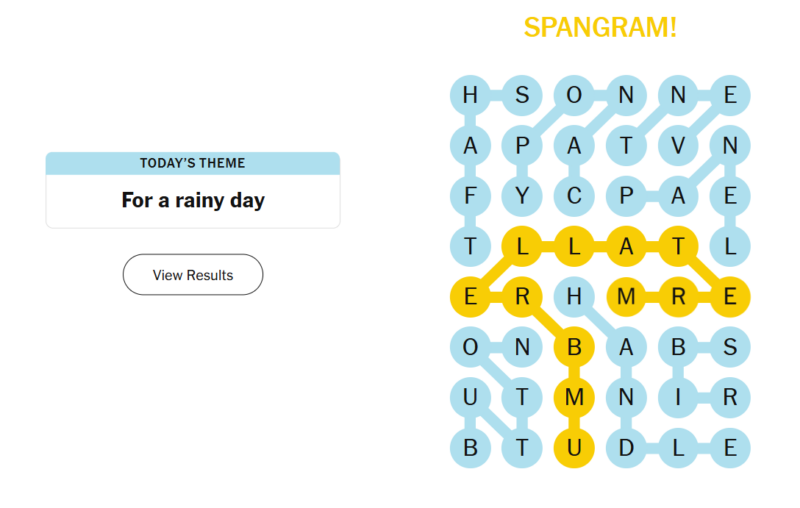Tap the blue H beside yellow M

point(574,297)
